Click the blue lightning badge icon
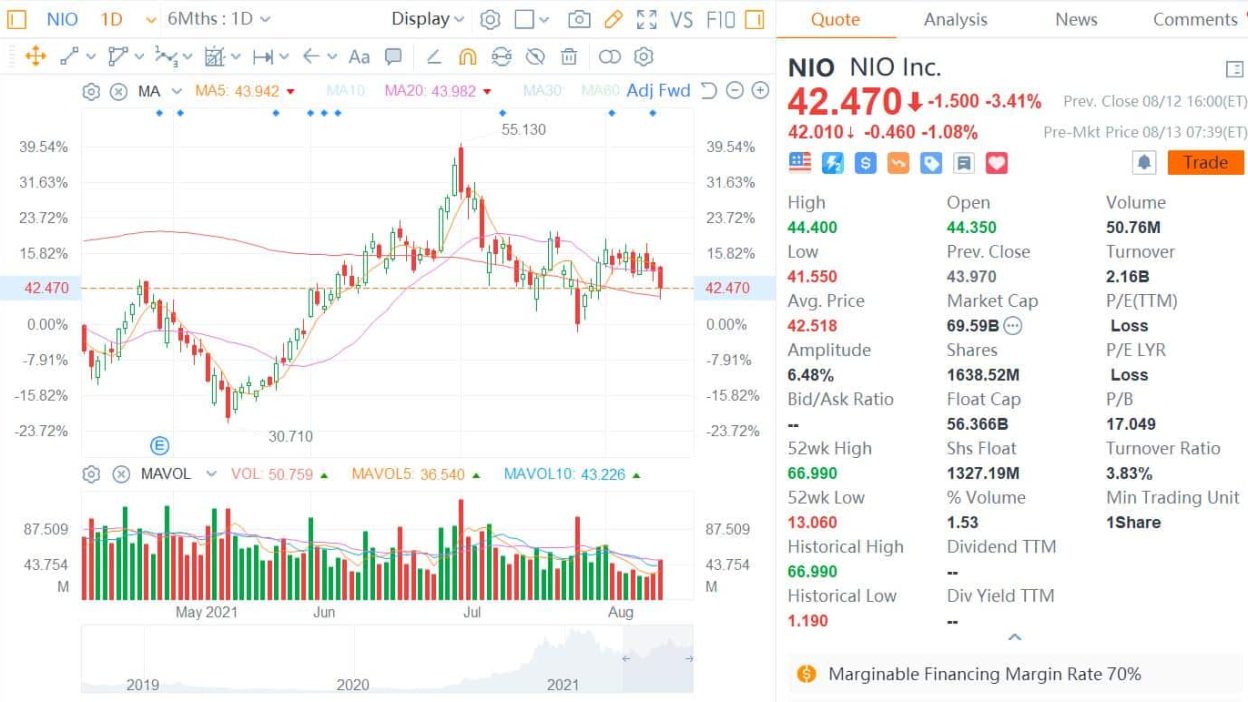The width and height of the screenshot is (1248, 702). click(x=833, y=163)
